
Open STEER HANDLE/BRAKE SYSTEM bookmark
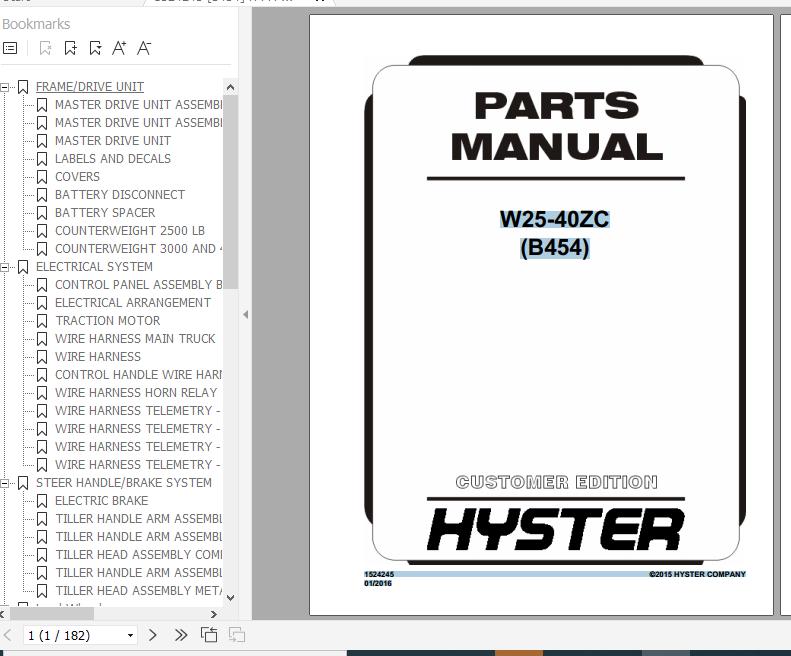coord(124,482)
